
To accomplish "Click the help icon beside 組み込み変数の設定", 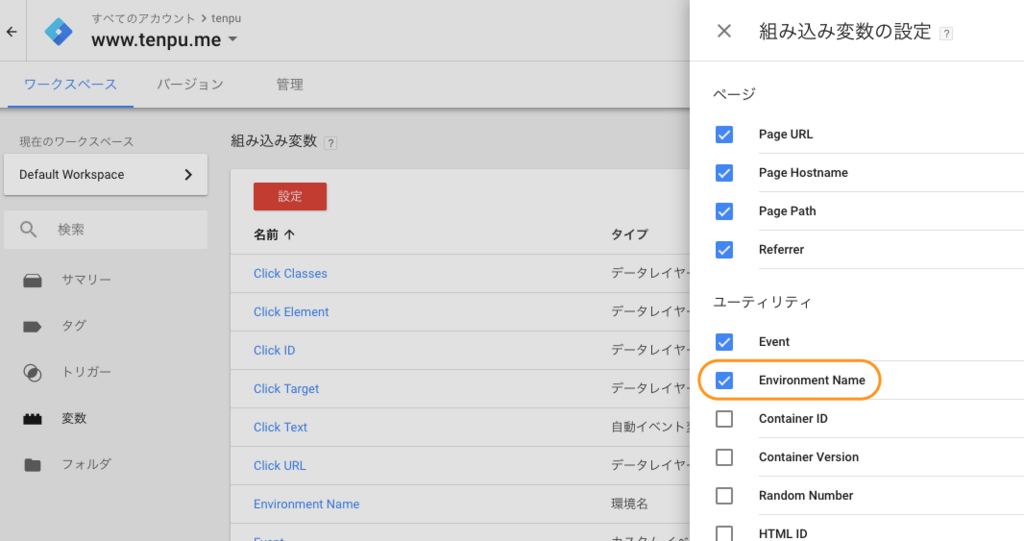I will pyautogui.click(x=946, y=34).
